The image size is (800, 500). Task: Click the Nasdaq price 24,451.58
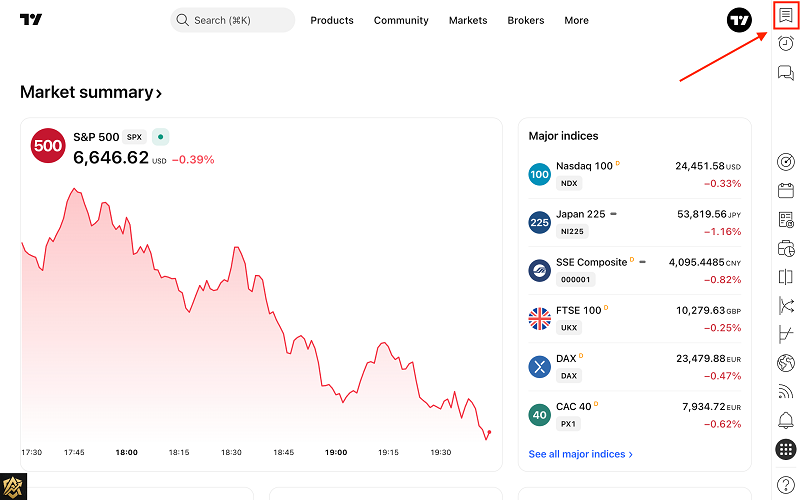[x=699, y=166]
